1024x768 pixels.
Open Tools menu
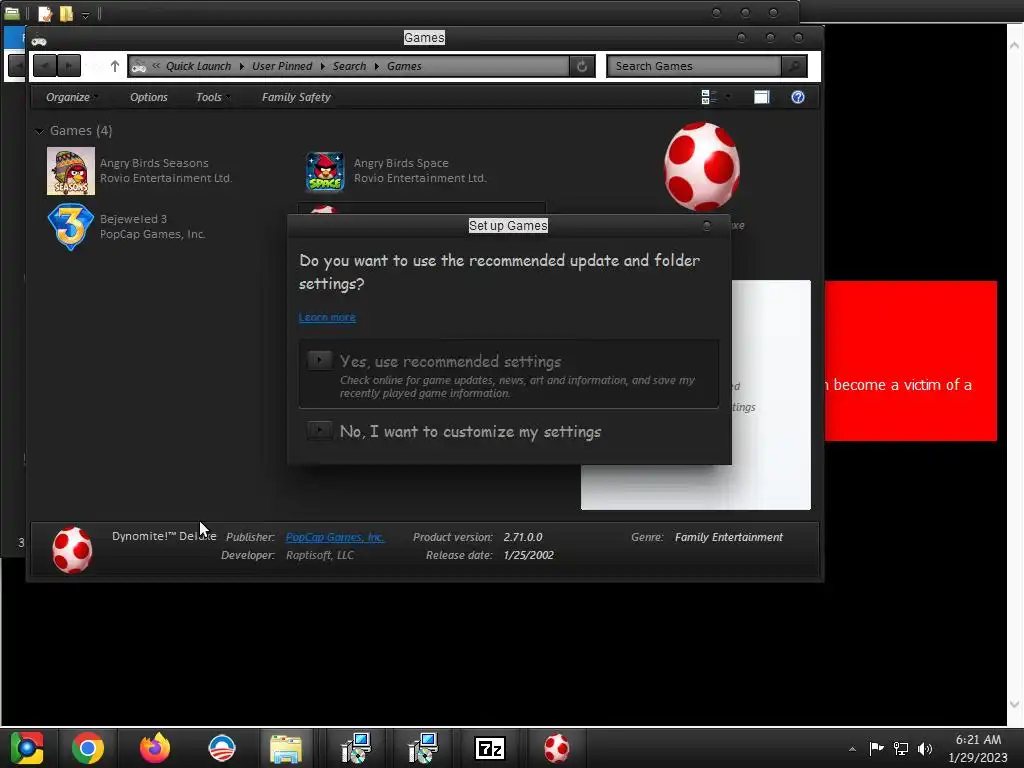click(212, 97)
